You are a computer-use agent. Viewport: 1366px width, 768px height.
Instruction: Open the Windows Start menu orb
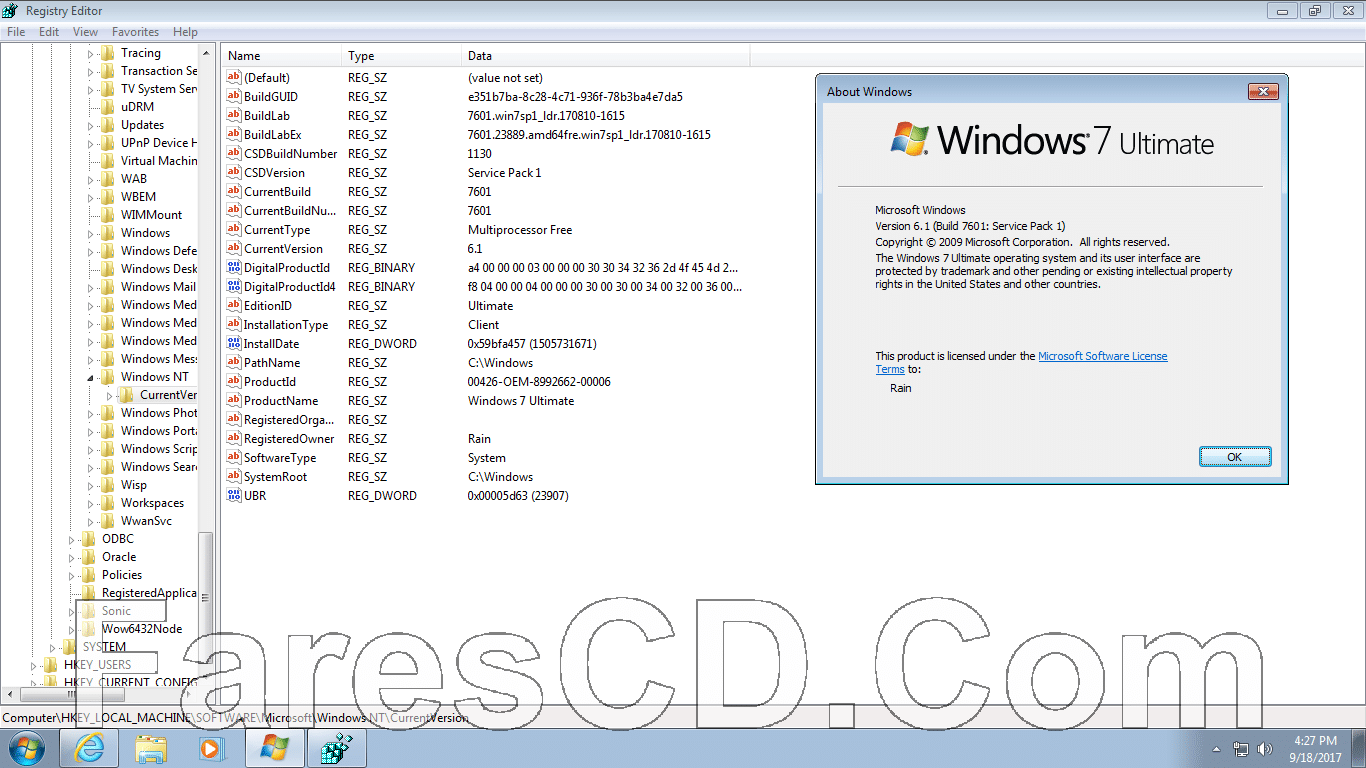click(27, 748)
